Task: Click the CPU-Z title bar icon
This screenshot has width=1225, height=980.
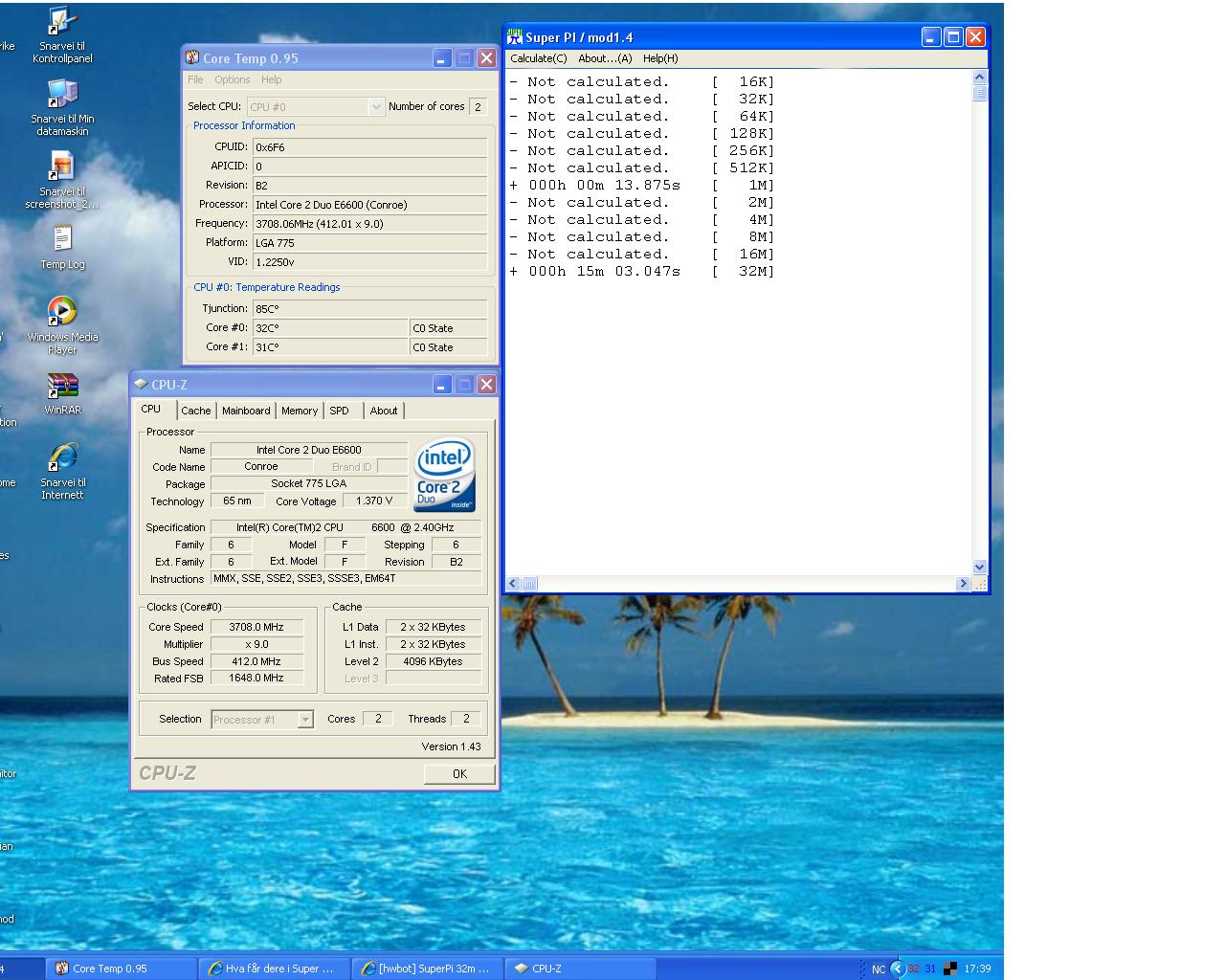Action: (x=141, y=384)
